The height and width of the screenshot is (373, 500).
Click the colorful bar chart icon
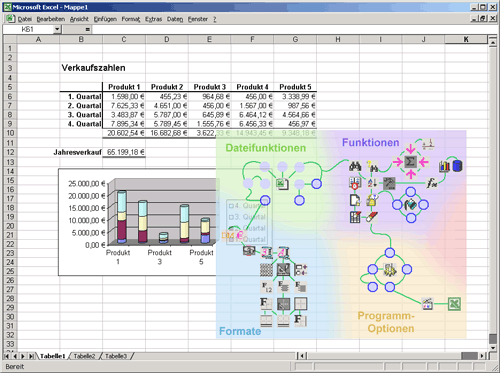(444, 166)
